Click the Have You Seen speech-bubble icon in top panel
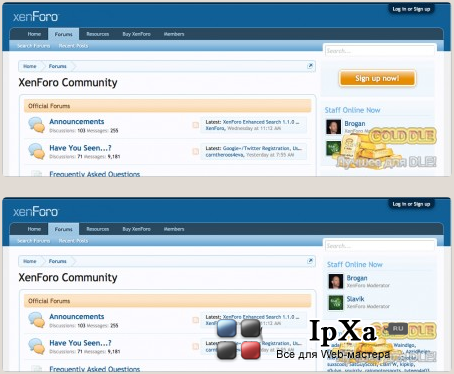 (x=36, y=151)
